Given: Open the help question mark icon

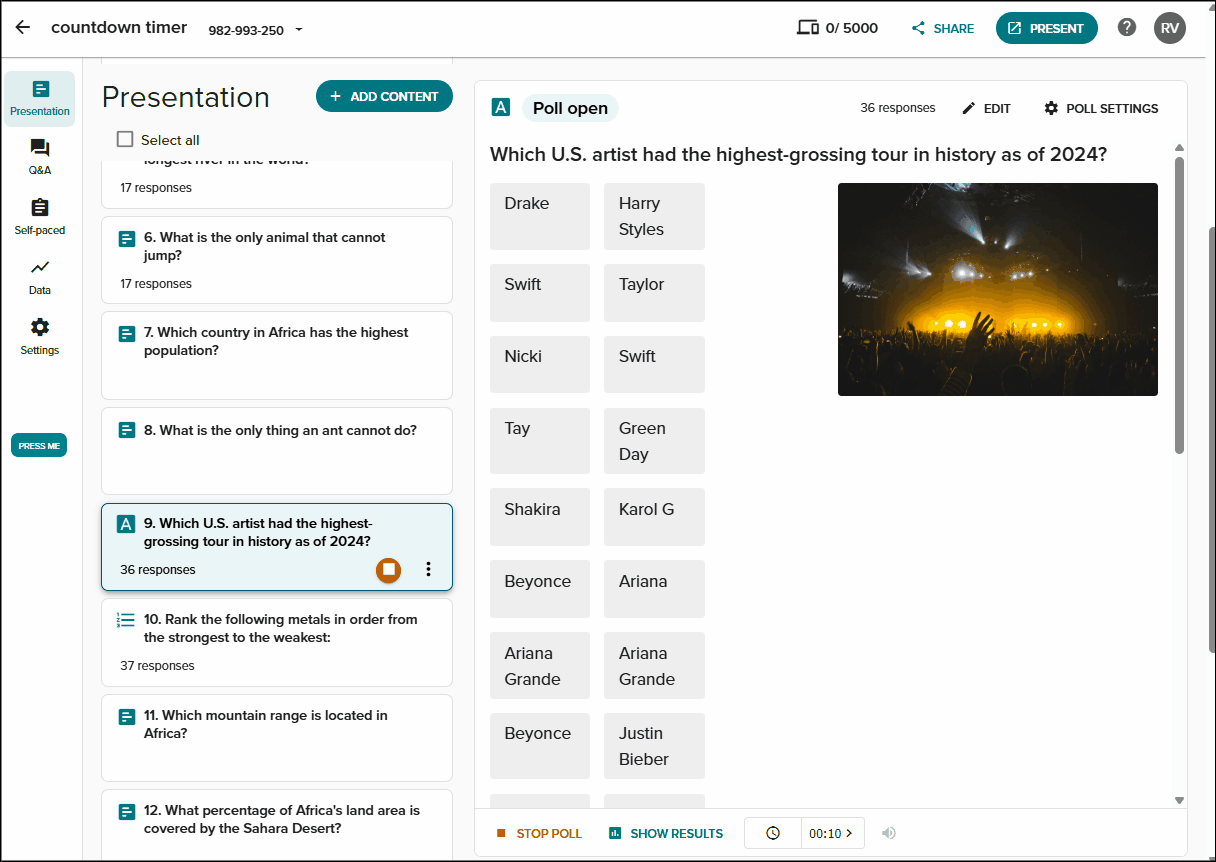Looking at the screenshot, I should pos(1127,28).
